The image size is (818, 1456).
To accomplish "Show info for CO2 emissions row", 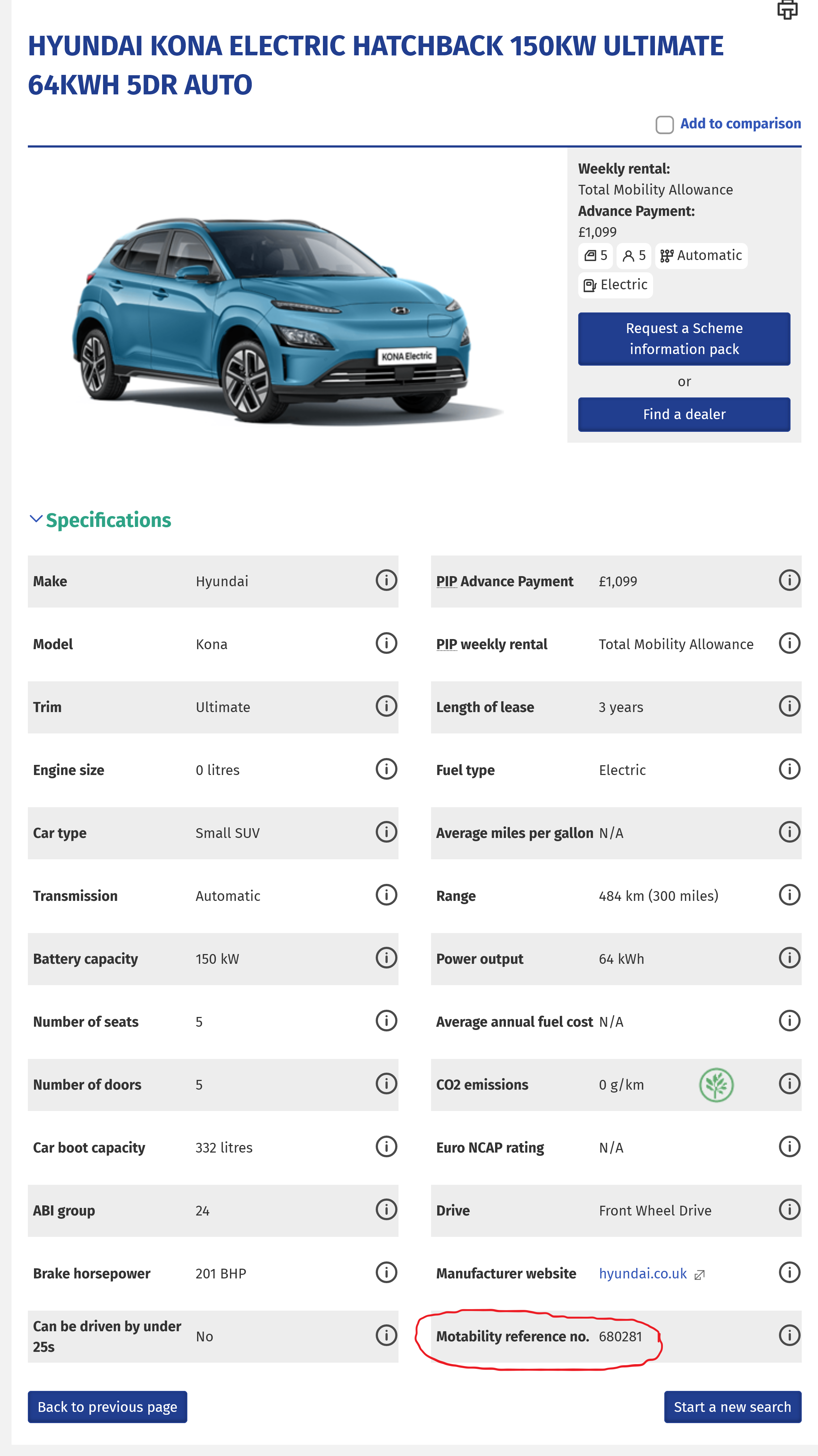I will (x=789, y=1084).
